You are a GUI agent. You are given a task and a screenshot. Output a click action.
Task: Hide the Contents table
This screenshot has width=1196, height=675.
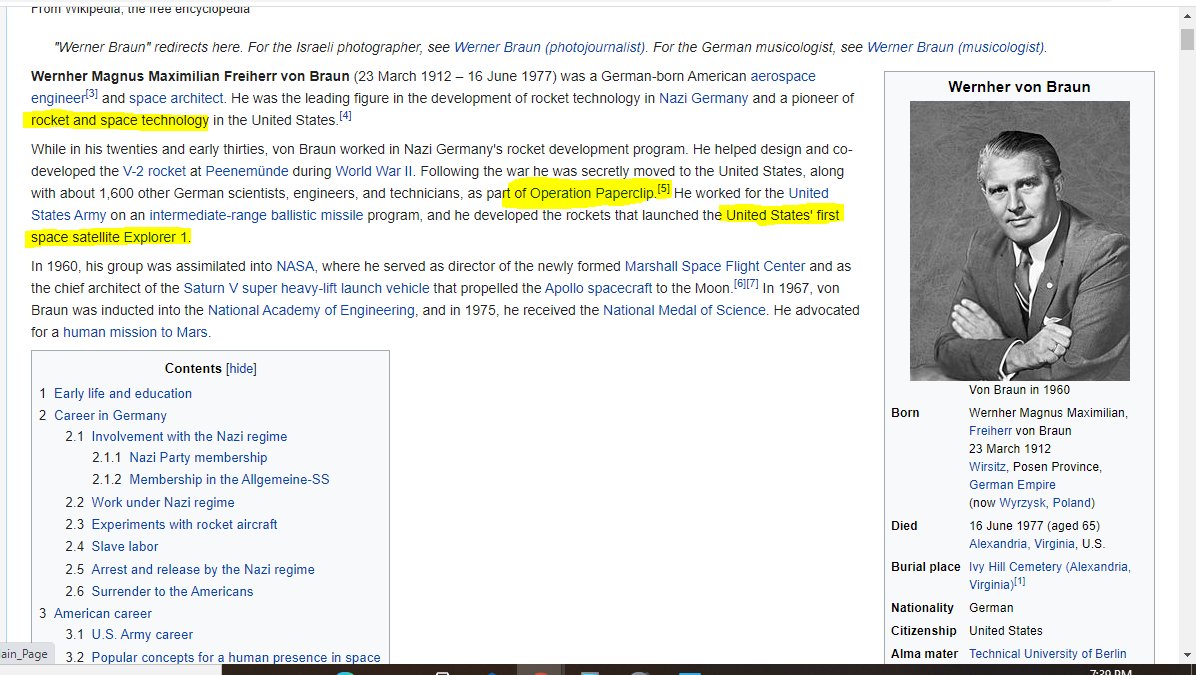tap(241, 369)
